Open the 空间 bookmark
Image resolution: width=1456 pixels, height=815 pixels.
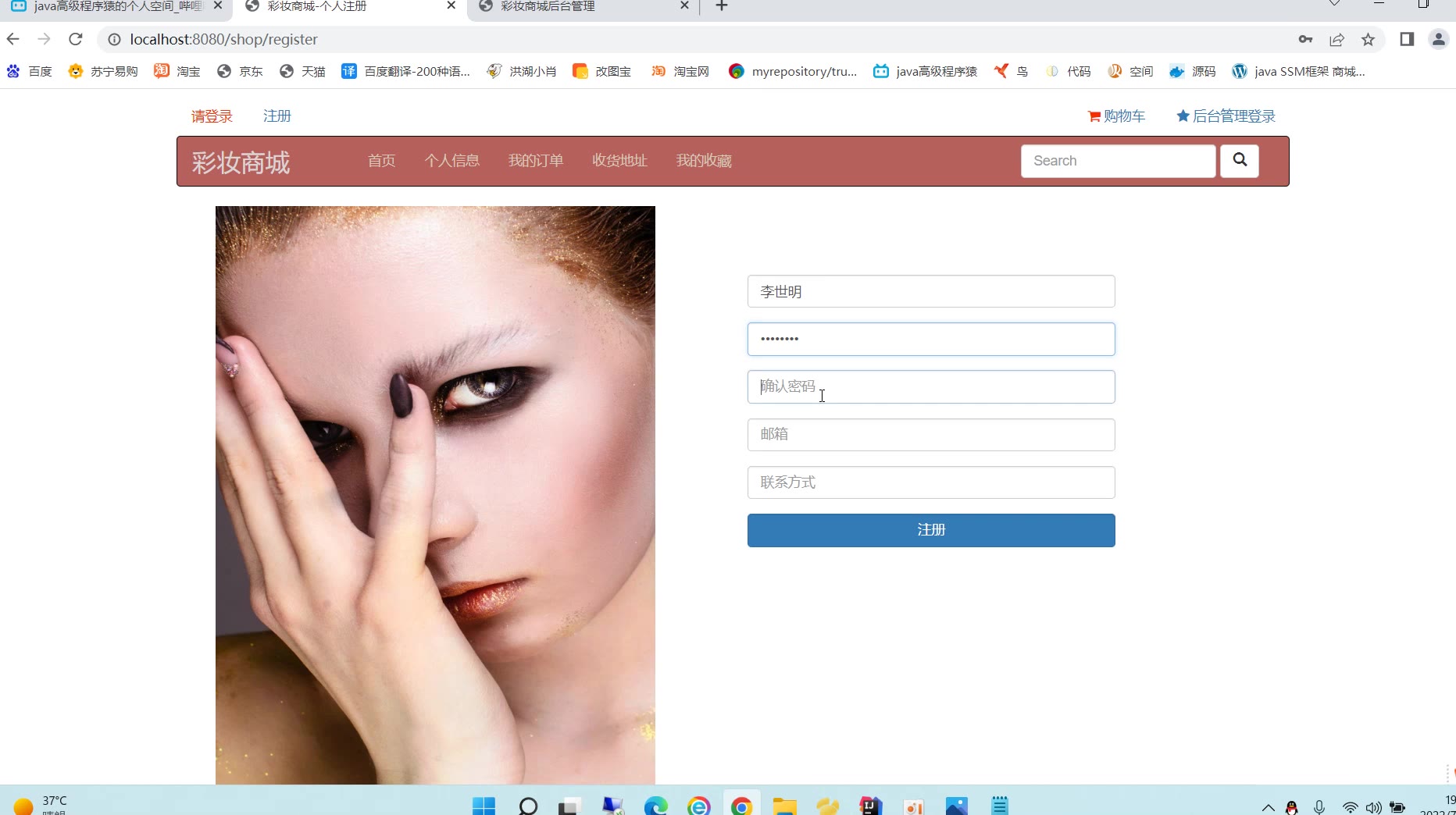(x=1130, y=71)
